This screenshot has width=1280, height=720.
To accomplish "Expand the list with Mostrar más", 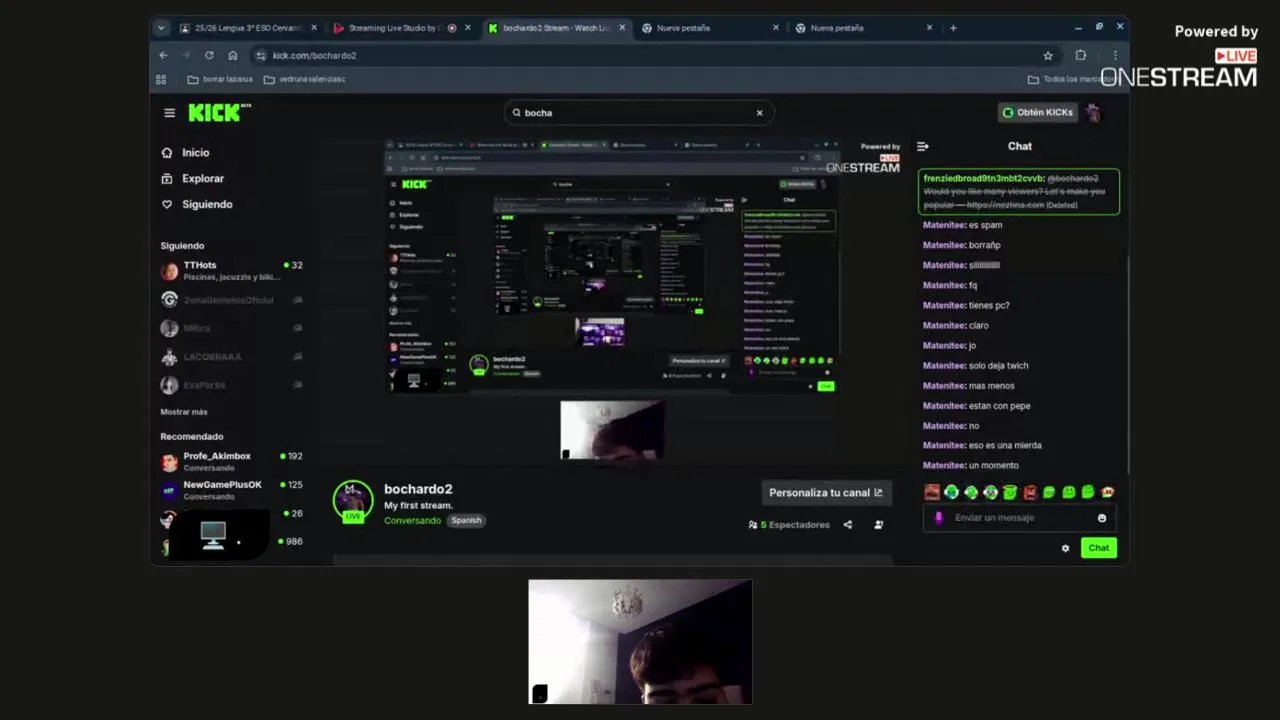I will pos(184,412).
